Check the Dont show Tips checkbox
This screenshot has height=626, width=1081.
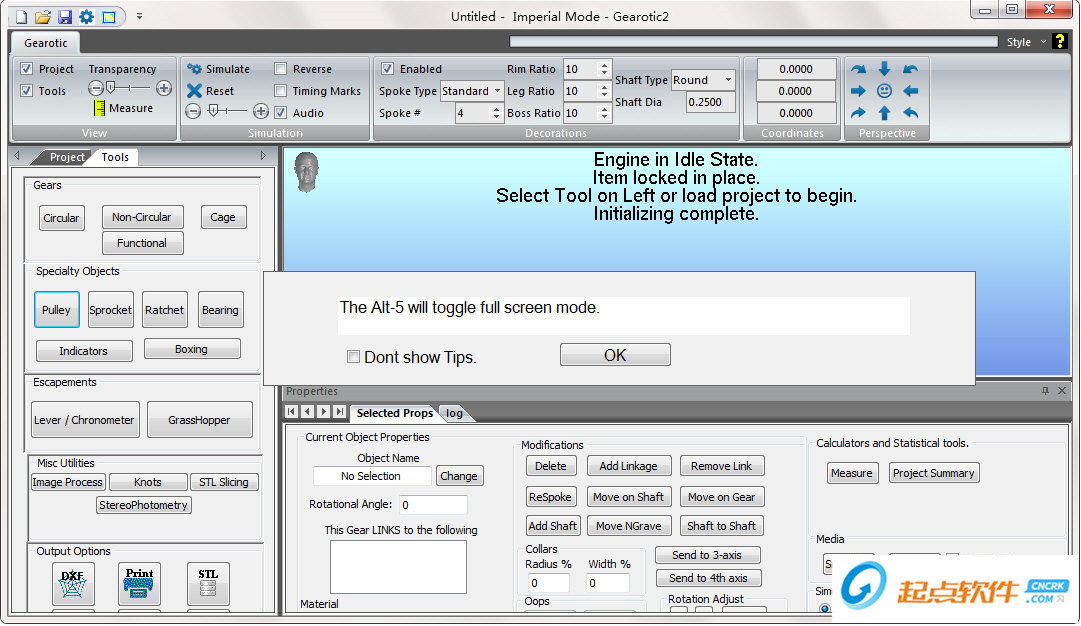354,356
